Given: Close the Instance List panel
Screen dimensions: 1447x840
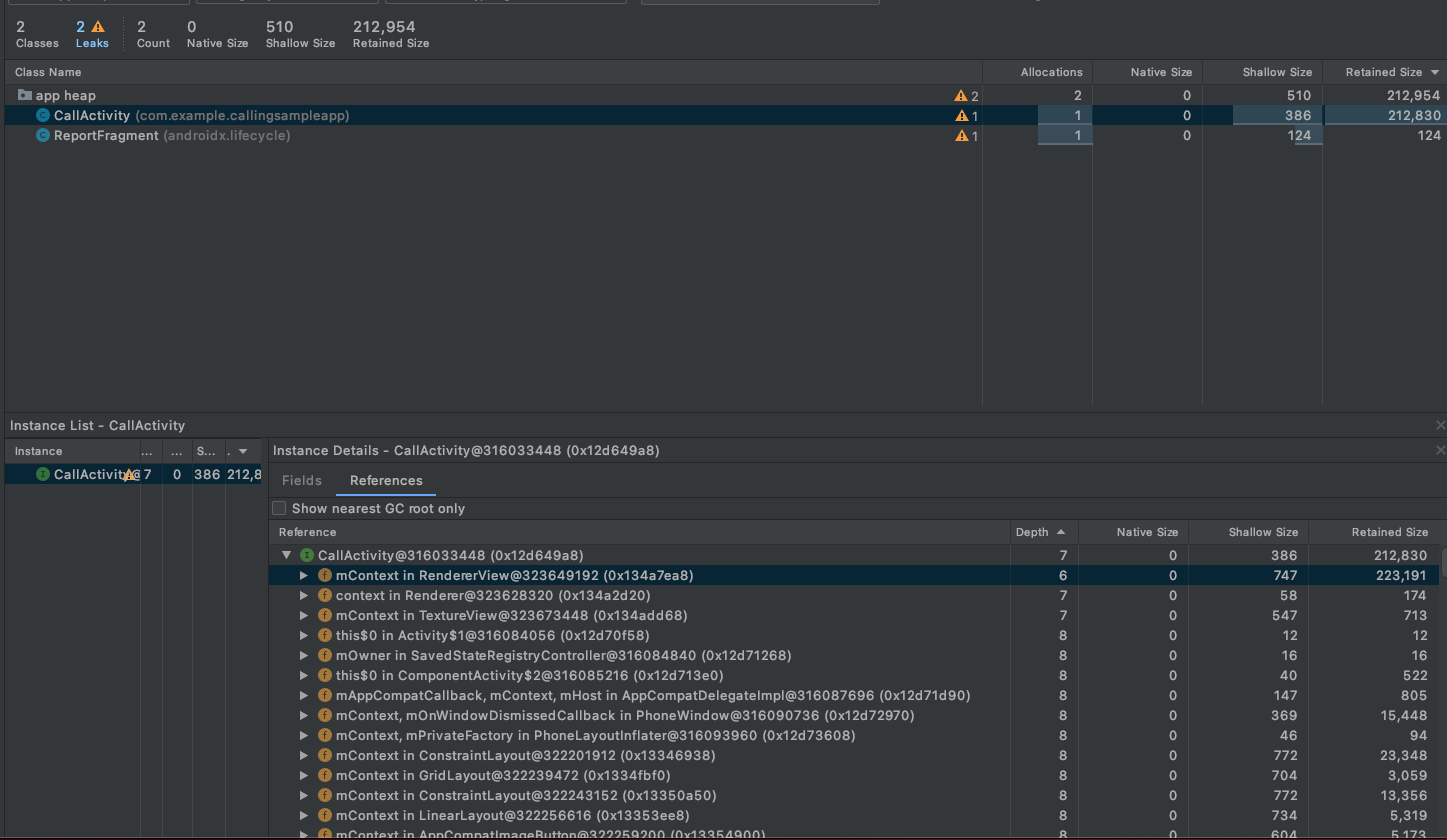Looking at the screenshot, I should pos(1441,424).
